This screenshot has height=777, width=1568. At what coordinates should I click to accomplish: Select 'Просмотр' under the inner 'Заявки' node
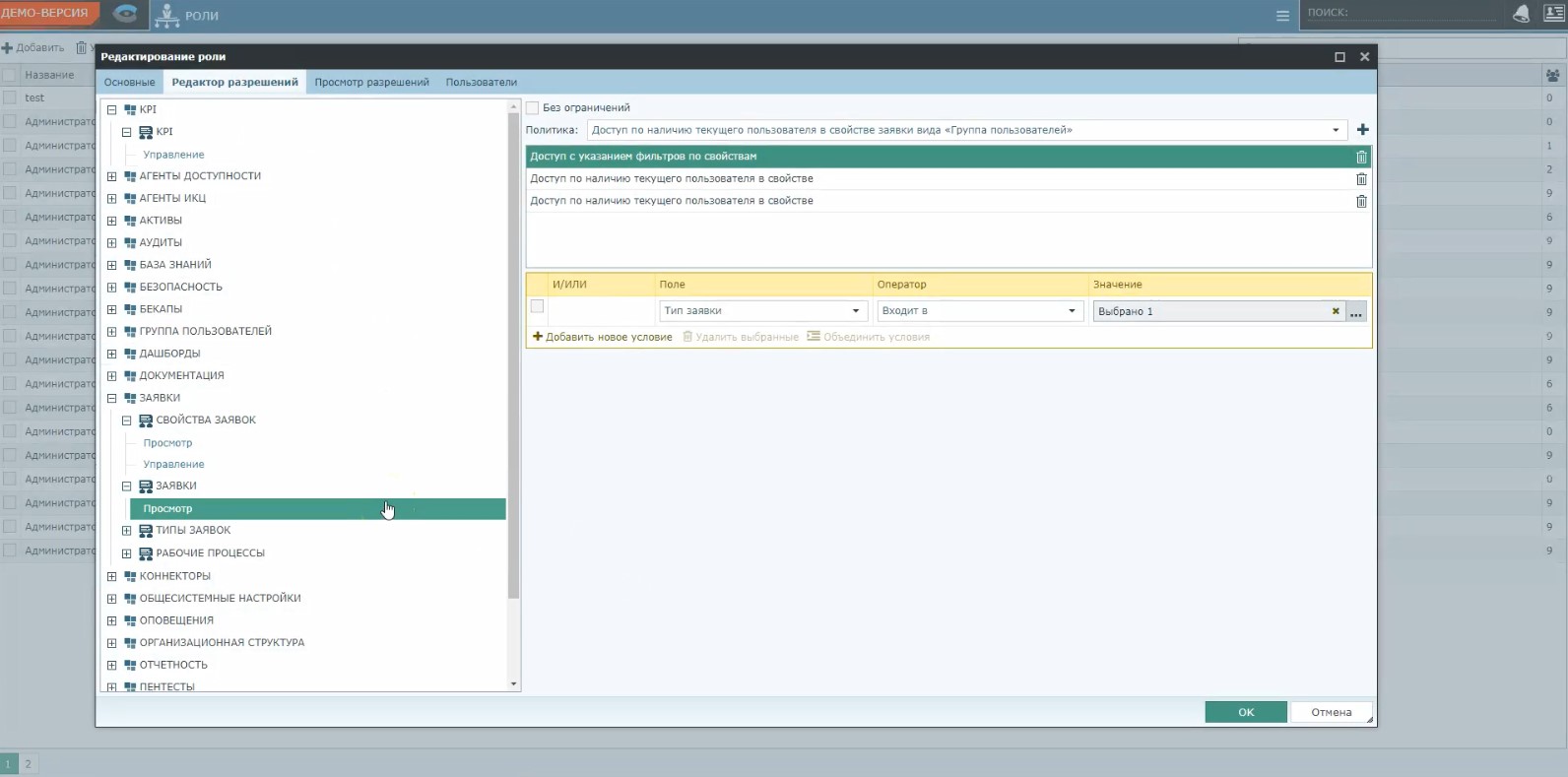(x=318, y=509)
